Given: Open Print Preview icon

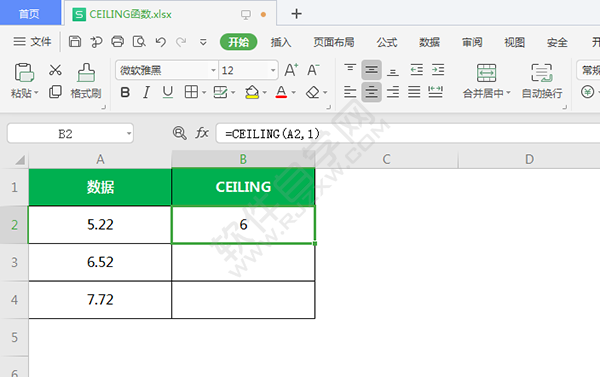Looking at the screenshot, I should [x=139, y=41].
